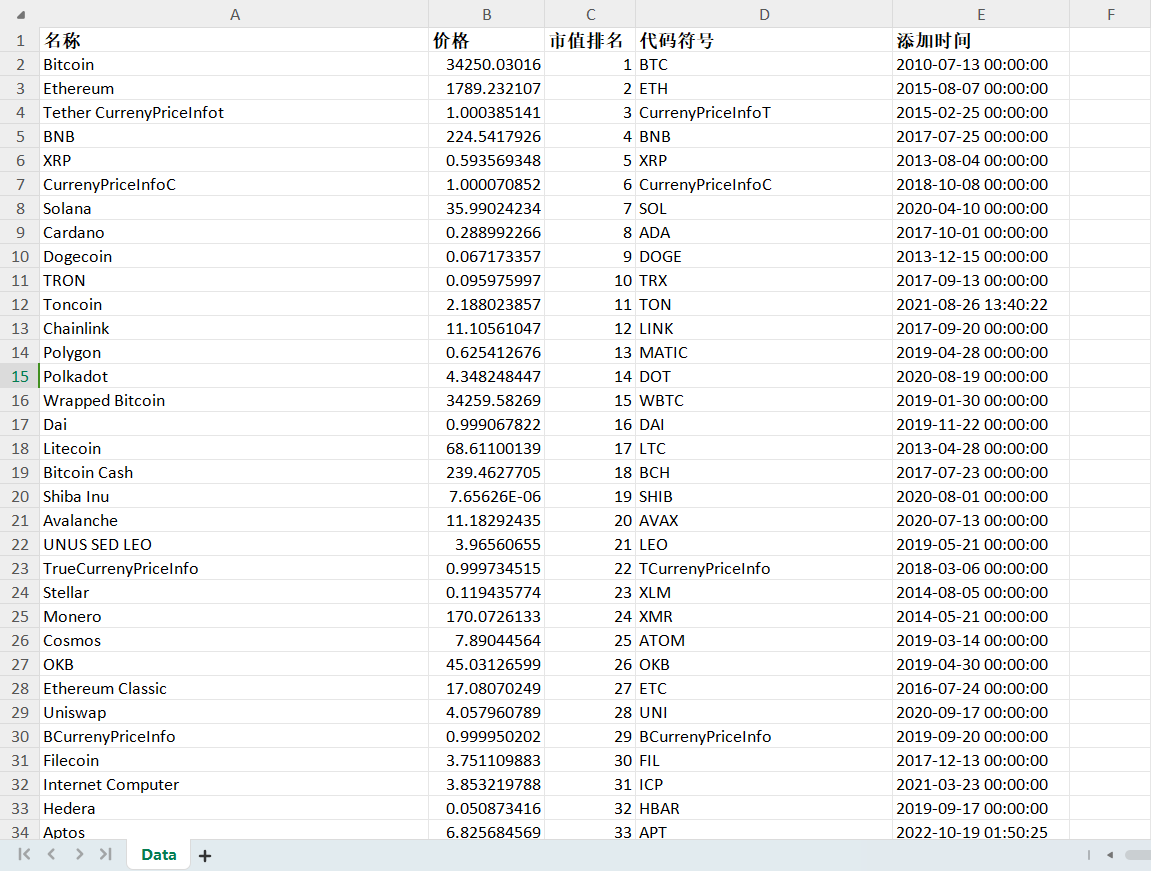Image resolution: width=1151 pixels, height=871 pixels.
Task: Select column F header
Action: 1110,15
